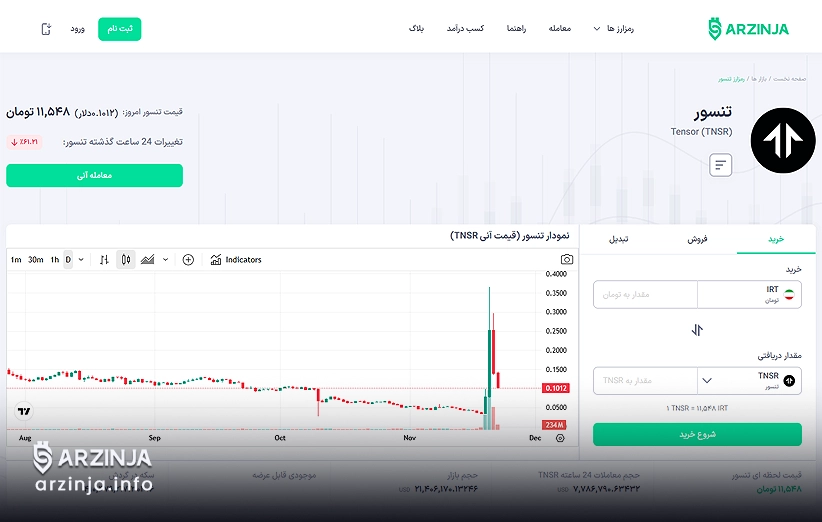Switch to the فروش (sell) tab
This screenshot has height=522, width=822.
(x=697, y=239)
